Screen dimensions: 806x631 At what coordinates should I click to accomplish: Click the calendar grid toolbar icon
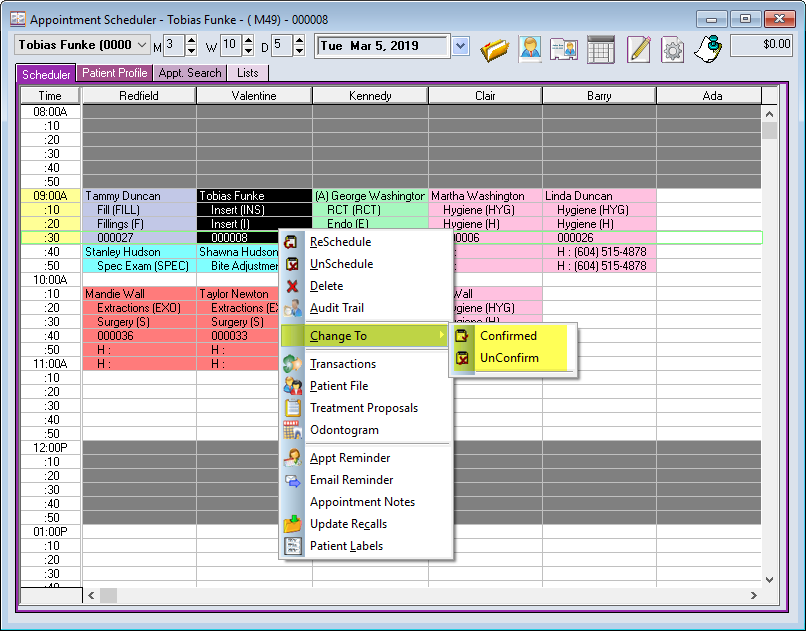click(x=600, y=48)
